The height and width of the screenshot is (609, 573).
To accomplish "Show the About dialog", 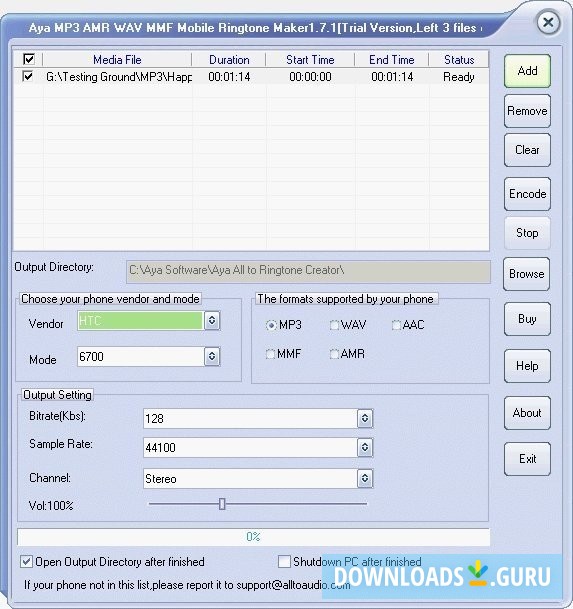I will pos(527,413).
